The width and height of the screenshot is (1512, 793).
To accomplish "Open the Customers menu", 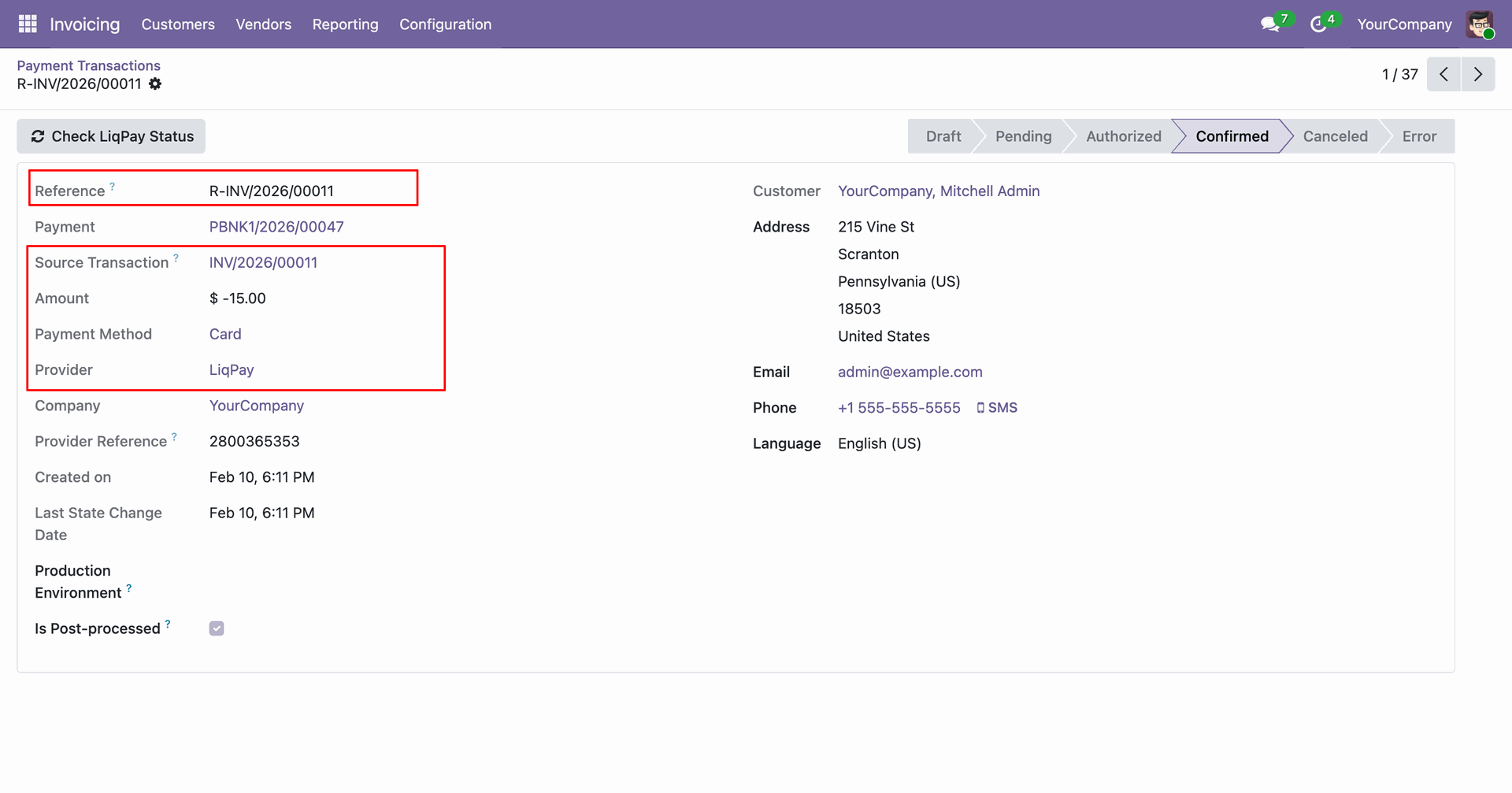I will 178,24.
